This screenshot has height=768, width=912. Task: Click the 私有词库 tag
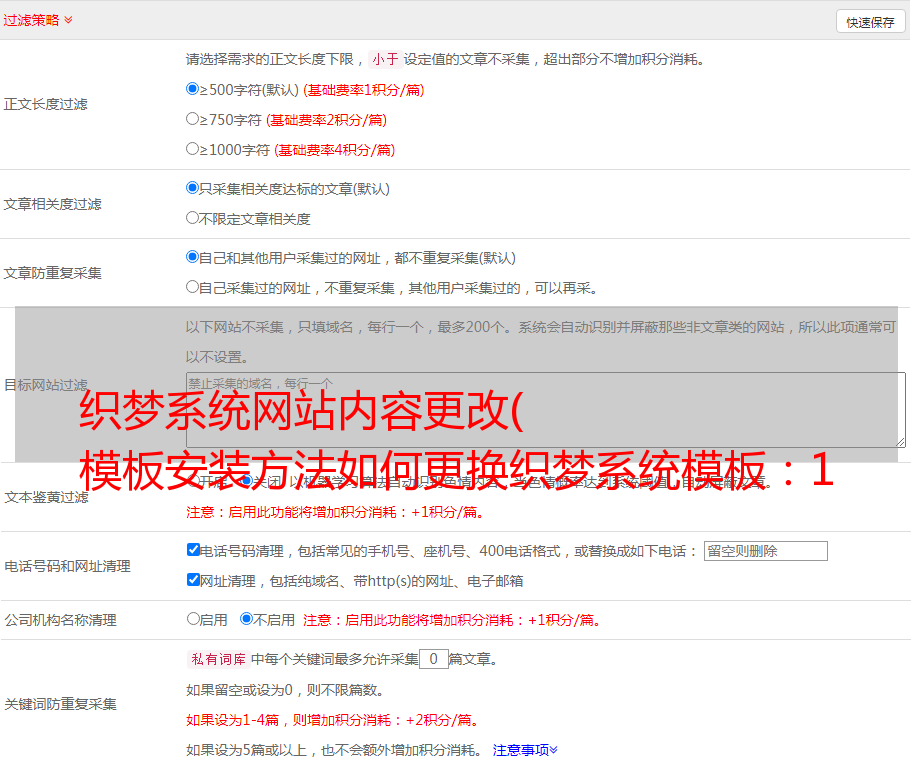219,659
